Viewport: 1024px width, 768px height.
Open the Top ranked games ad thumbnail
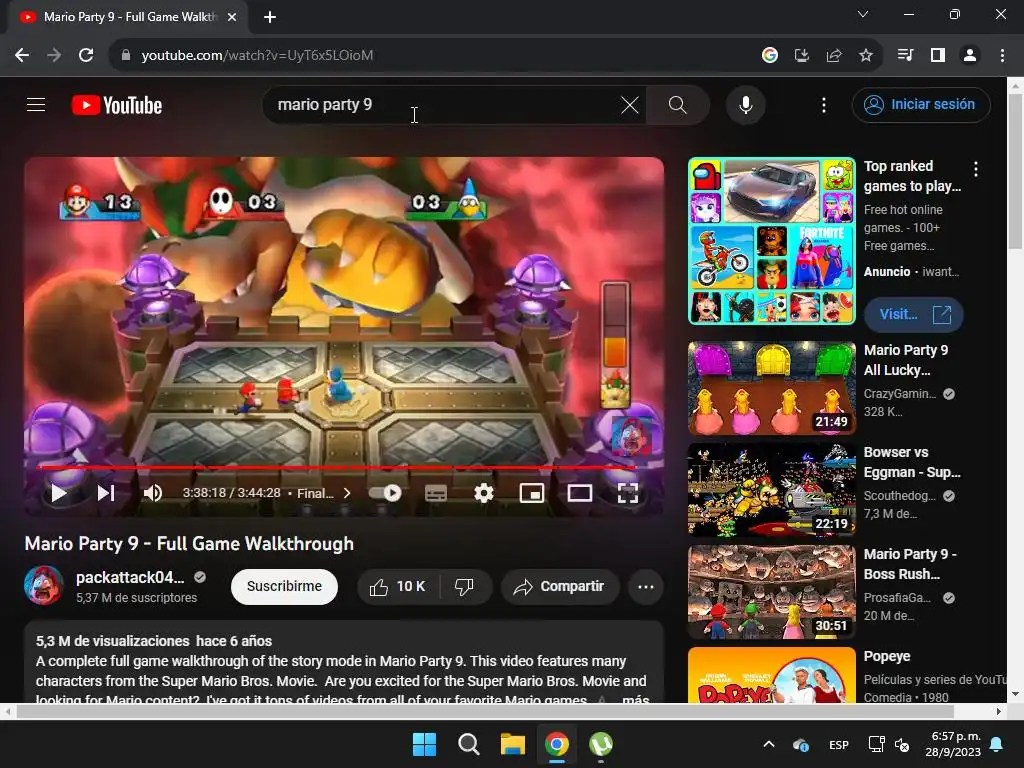point(771,241)
